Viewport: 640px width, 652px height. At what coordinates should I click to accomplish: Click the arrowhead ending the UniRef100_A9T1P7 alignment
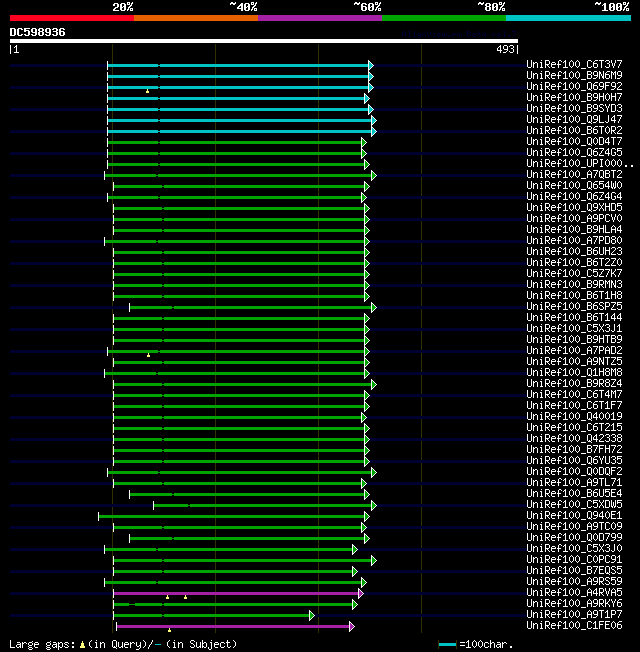[312, 615]
